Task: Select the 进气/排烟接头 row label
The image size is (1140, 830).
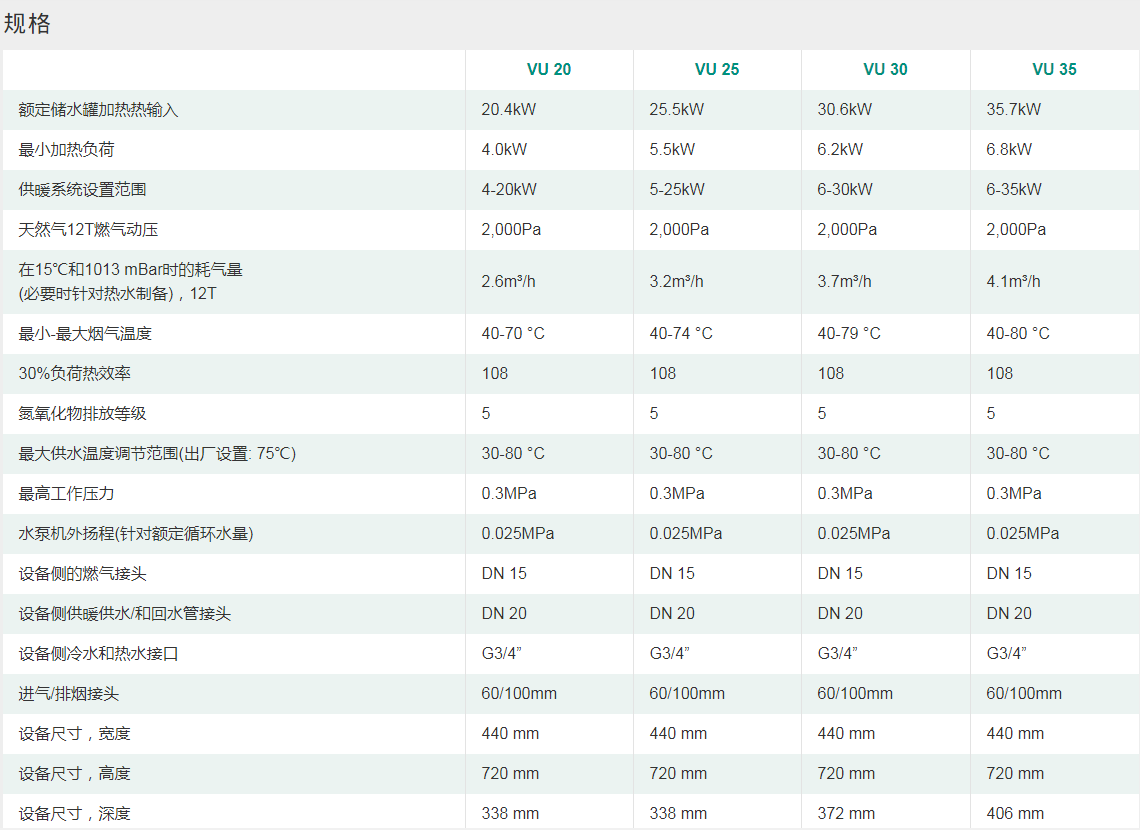Action: tap(69, 693)
